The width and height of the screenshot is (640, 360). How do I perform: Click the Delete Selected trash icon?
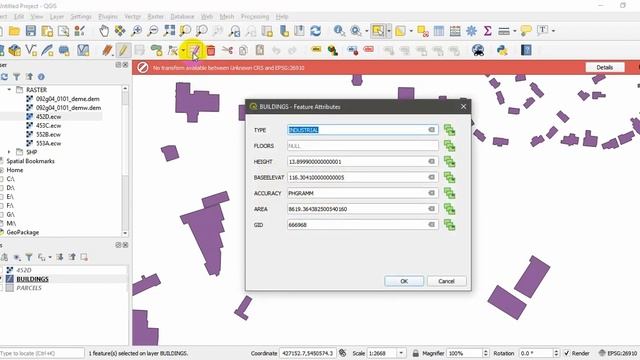[211, 50]
